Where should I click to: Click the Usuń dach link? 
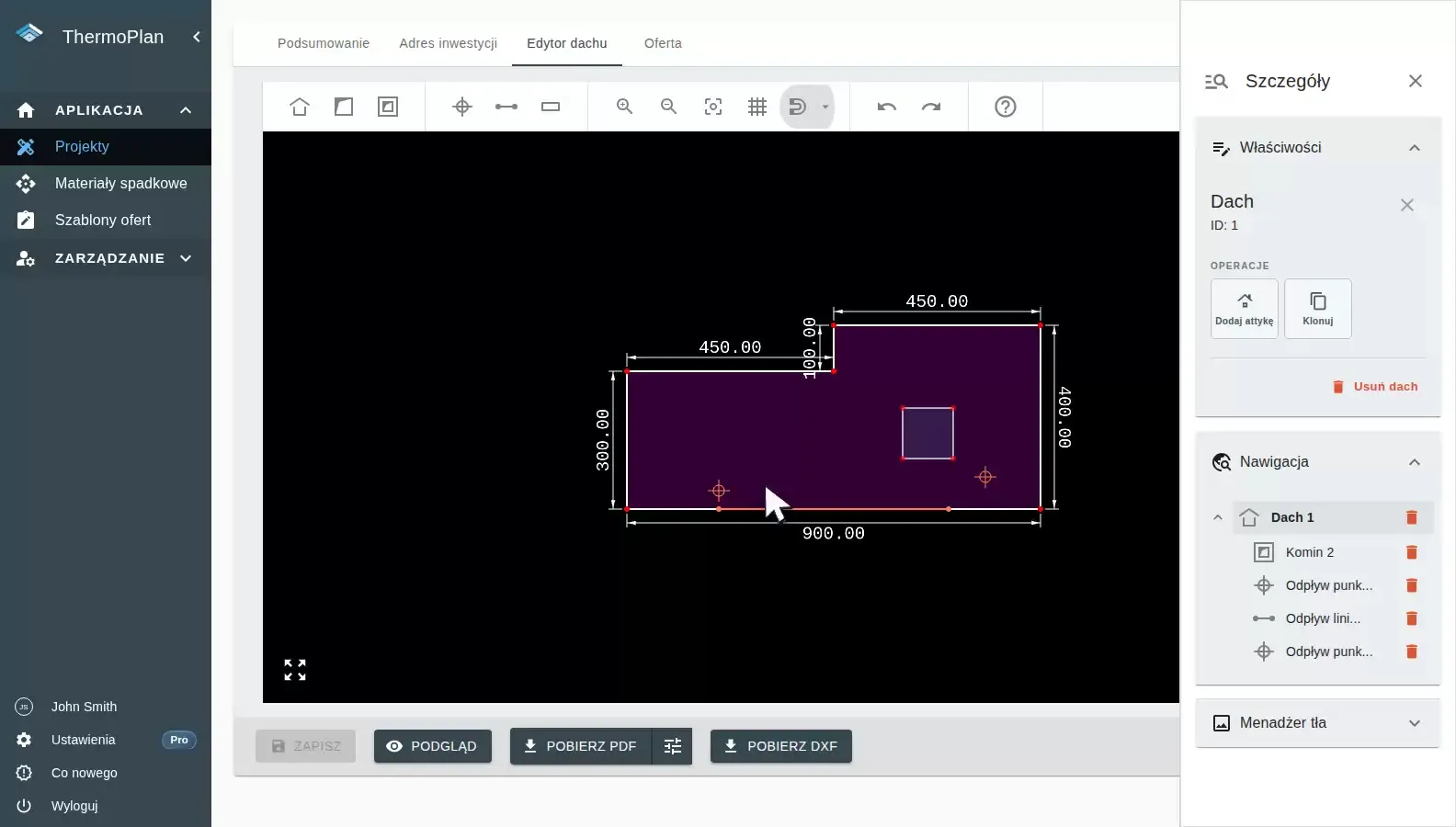click(1375, 387)
